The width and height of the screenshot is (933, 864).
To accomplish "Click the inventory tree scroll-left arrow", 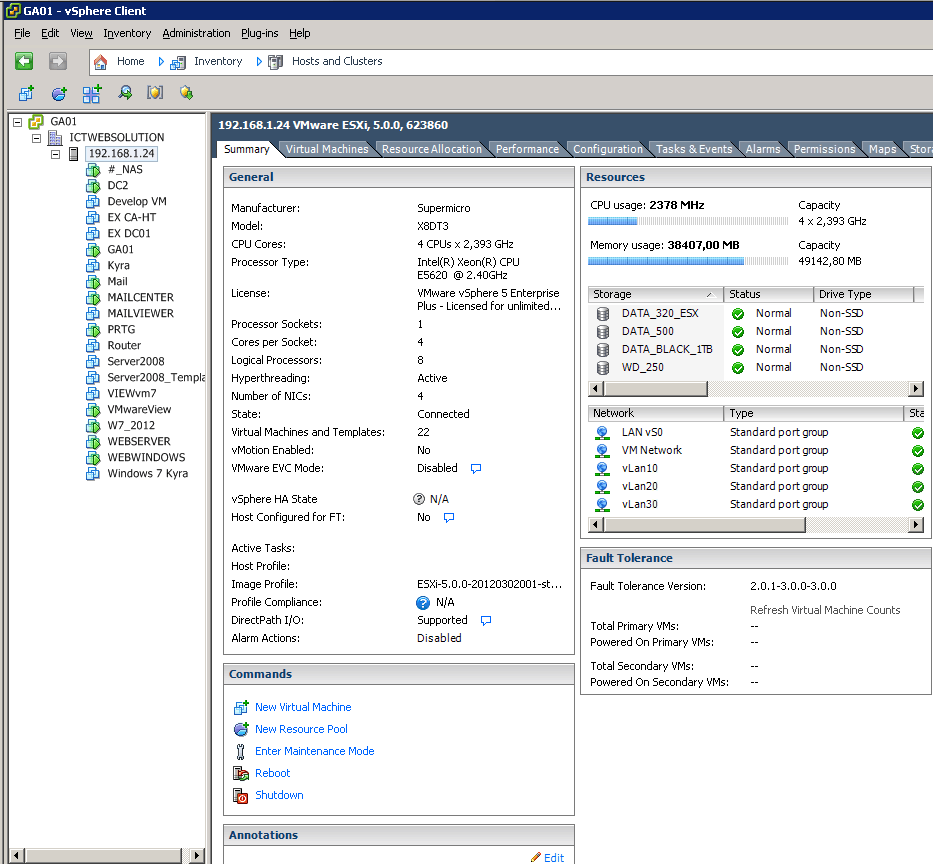I will coord(17,856).
